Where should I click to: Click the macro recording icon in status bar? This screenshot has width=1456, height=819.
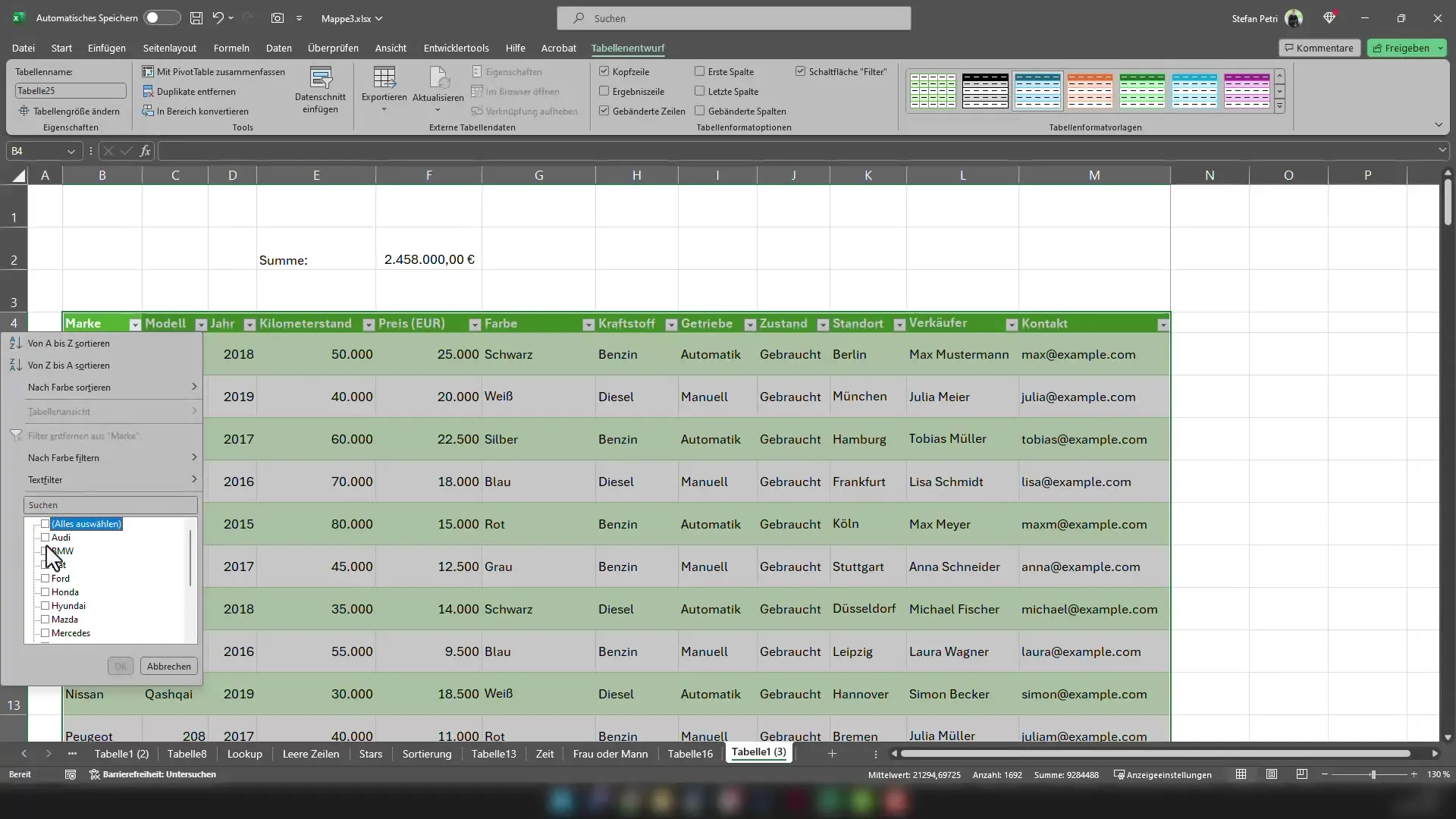coord(70,774)
